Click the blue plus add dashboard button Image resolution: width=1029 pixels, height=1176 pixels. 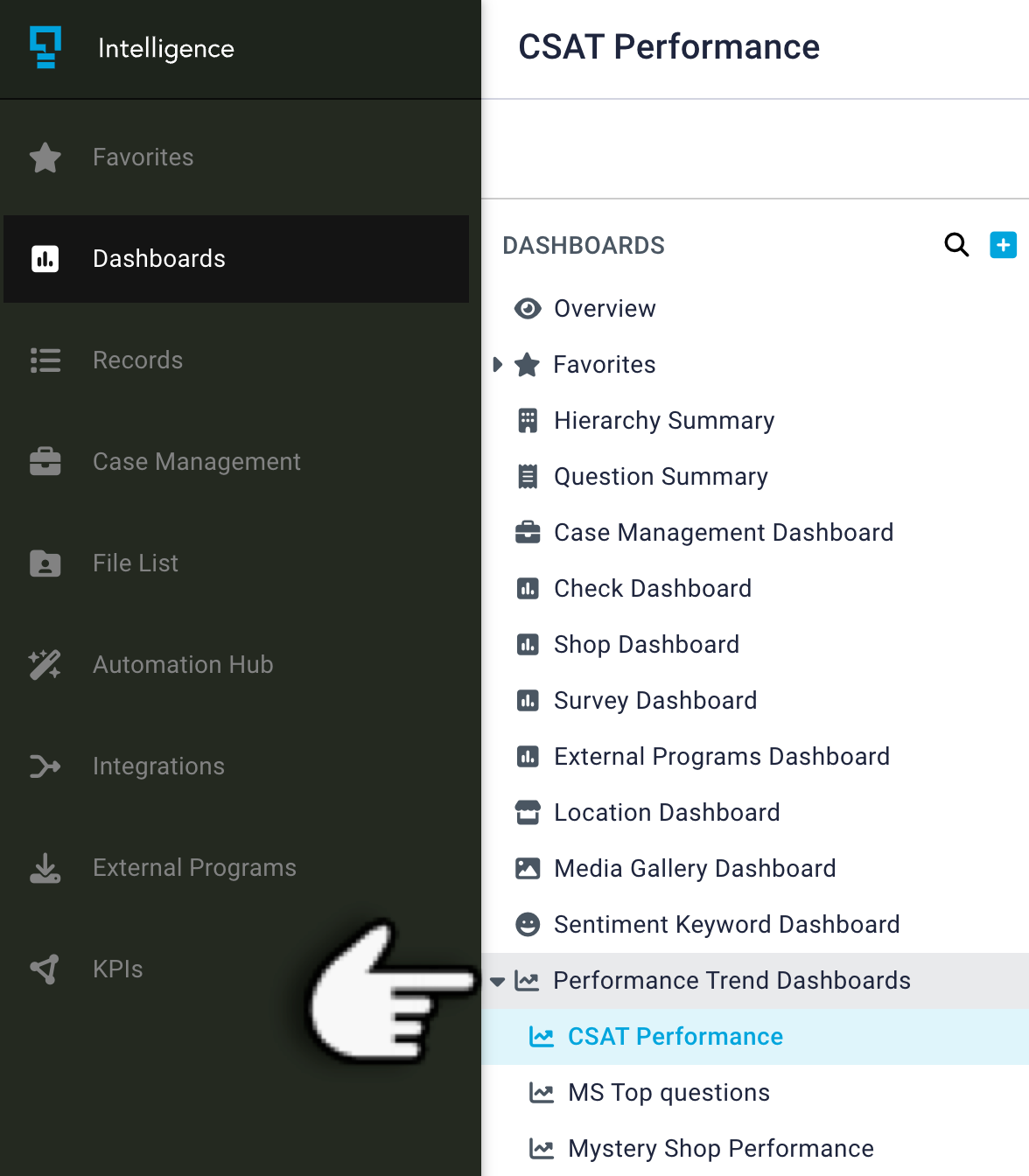click(x=1003, y=245)
